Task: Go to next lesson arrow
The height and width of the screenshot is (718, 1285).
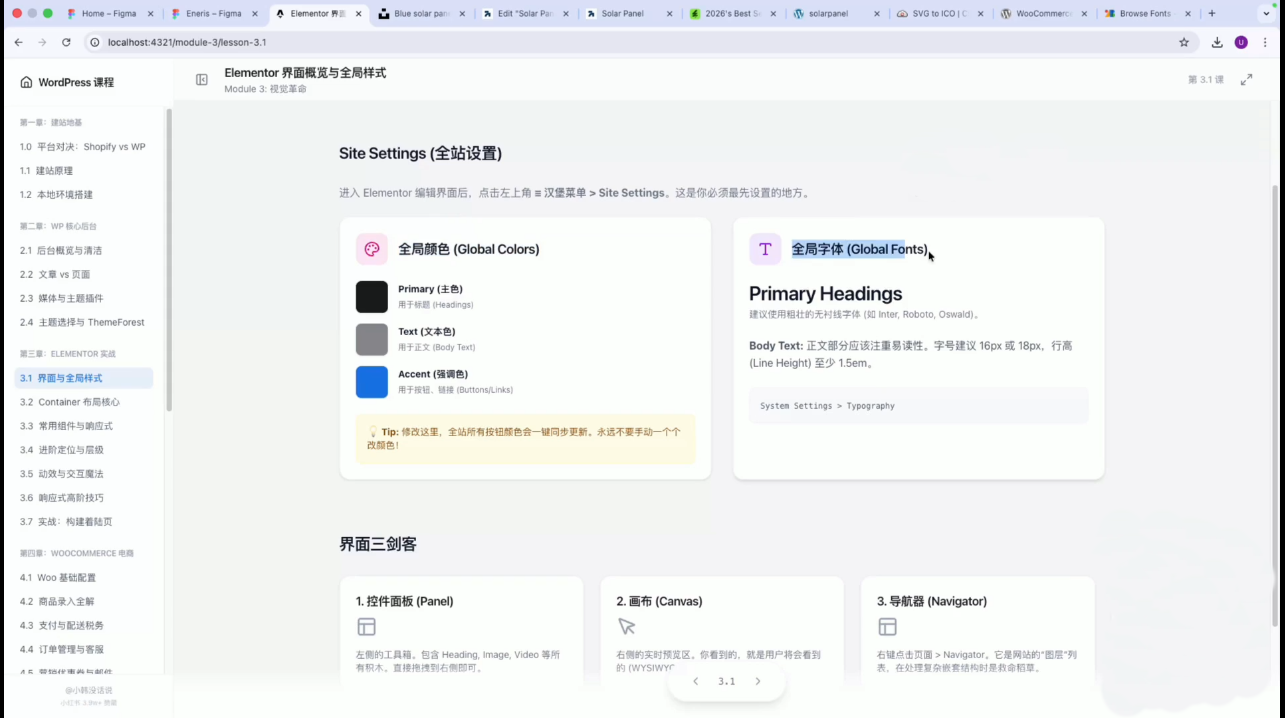Action: pos(758,681)
